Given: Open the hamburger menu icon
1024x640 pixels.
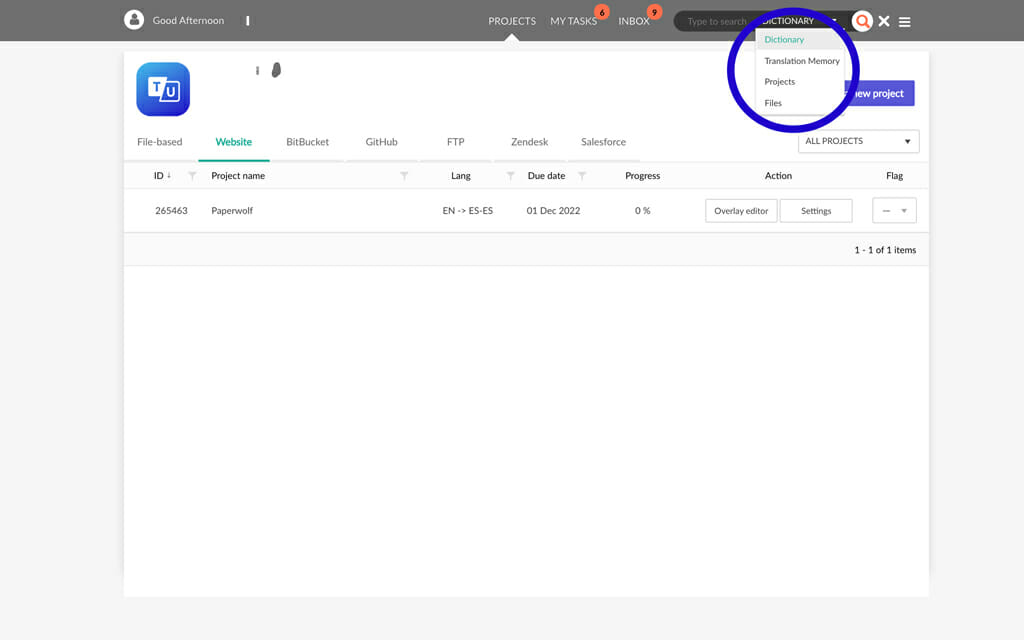Looking at the screenshot, I should [x=904, y=22].
